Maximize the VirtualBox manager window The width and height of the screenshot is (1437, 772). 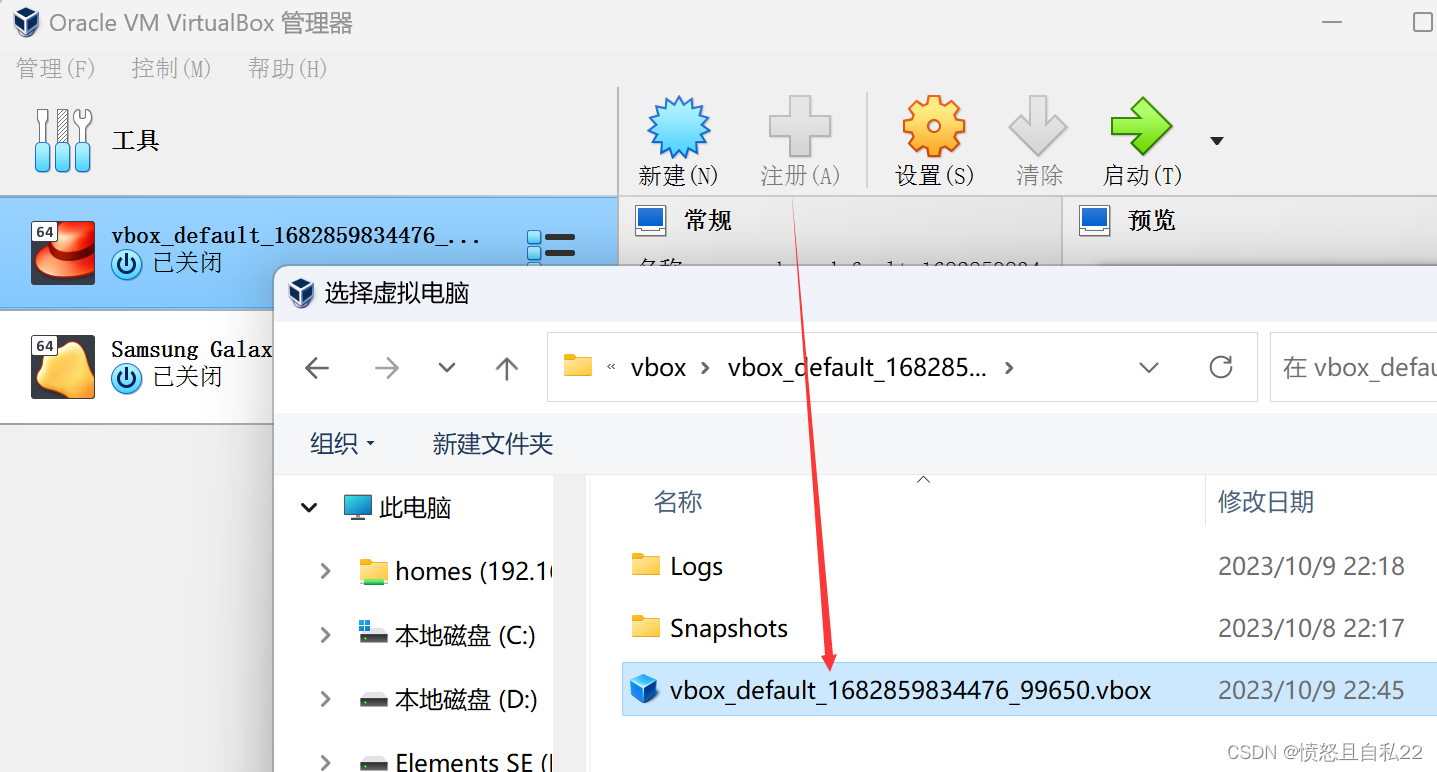pyautogui.click(x=1423, y=21)
